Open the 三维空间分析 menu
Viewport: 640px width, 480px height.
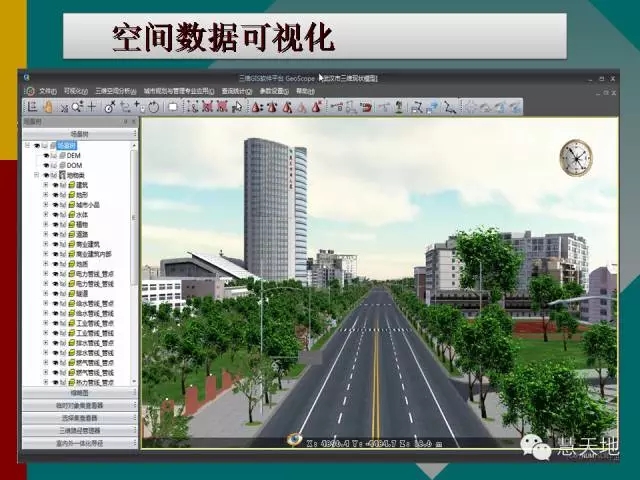pyautogui.click(x=116, y=90)
